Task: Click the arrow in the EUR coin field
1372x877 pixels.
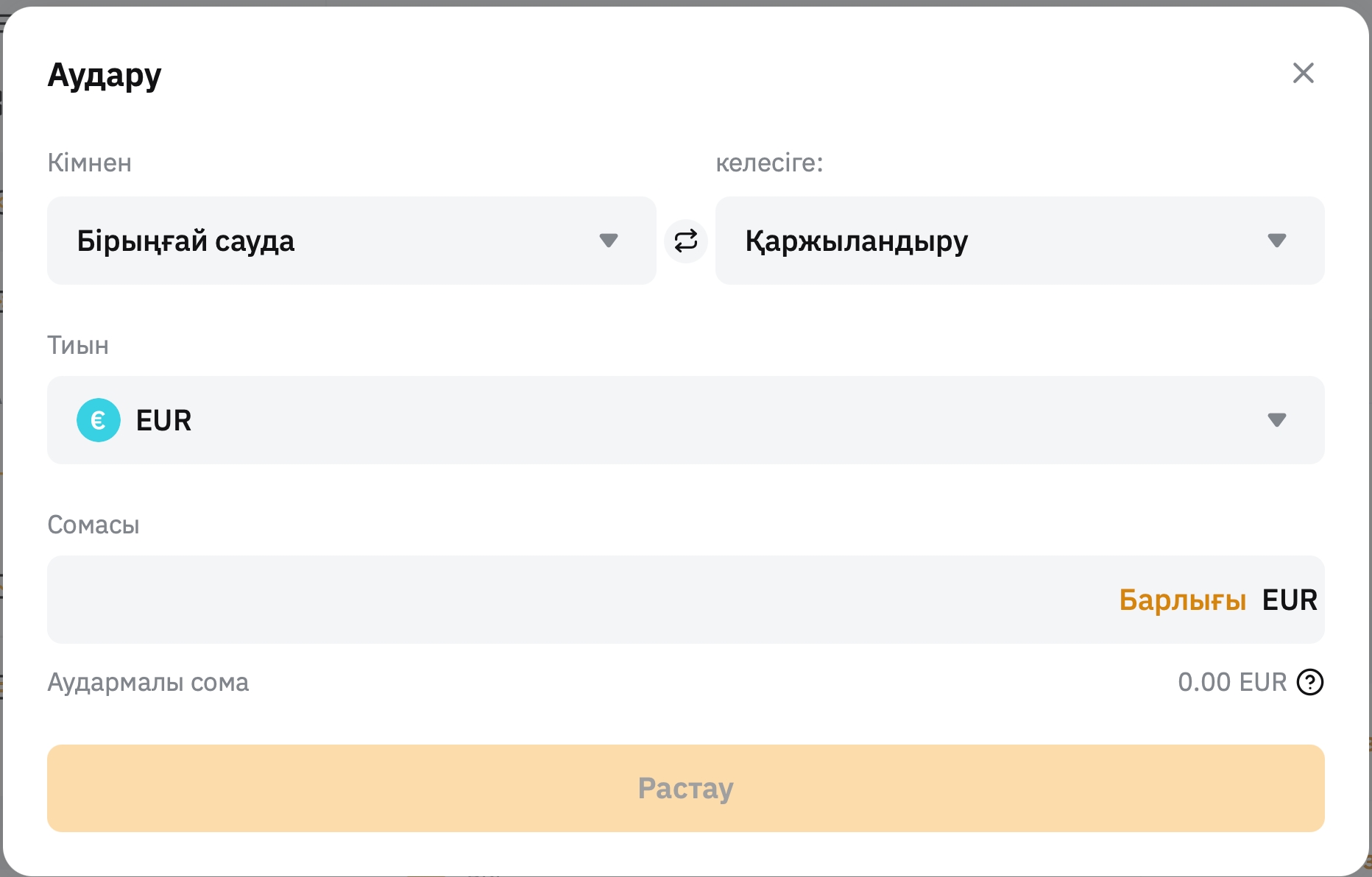Action: [x=1277, y=420]
